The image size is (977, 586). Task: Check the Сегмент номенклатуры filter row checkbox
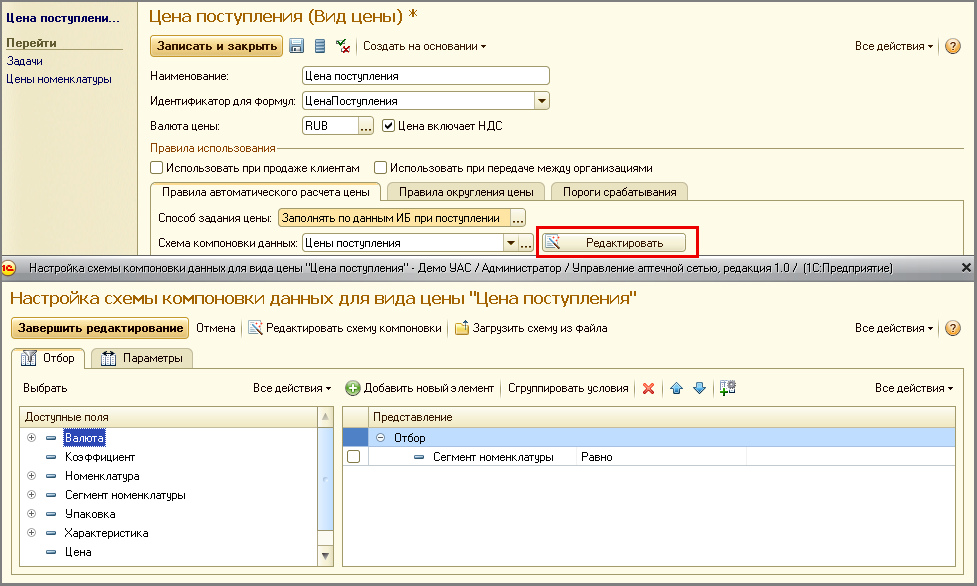coord(353,457)
